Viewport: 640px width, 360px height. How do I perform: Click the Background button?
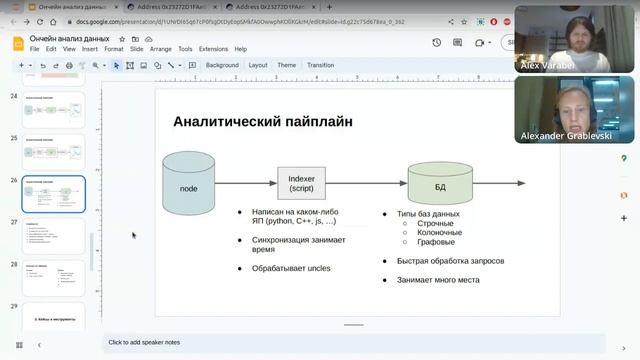[x=222, y=65]
